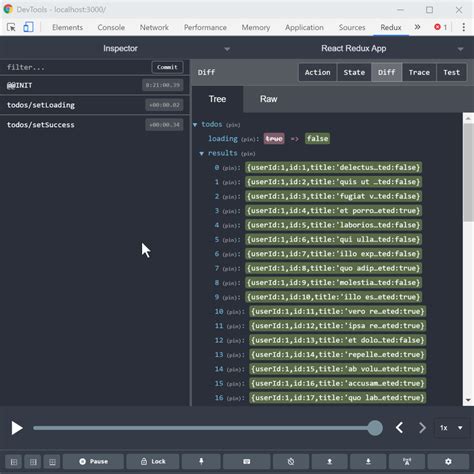The image size is (474, 474).
Task: Pause recording of Redux actions
Action: coord(93,462)
